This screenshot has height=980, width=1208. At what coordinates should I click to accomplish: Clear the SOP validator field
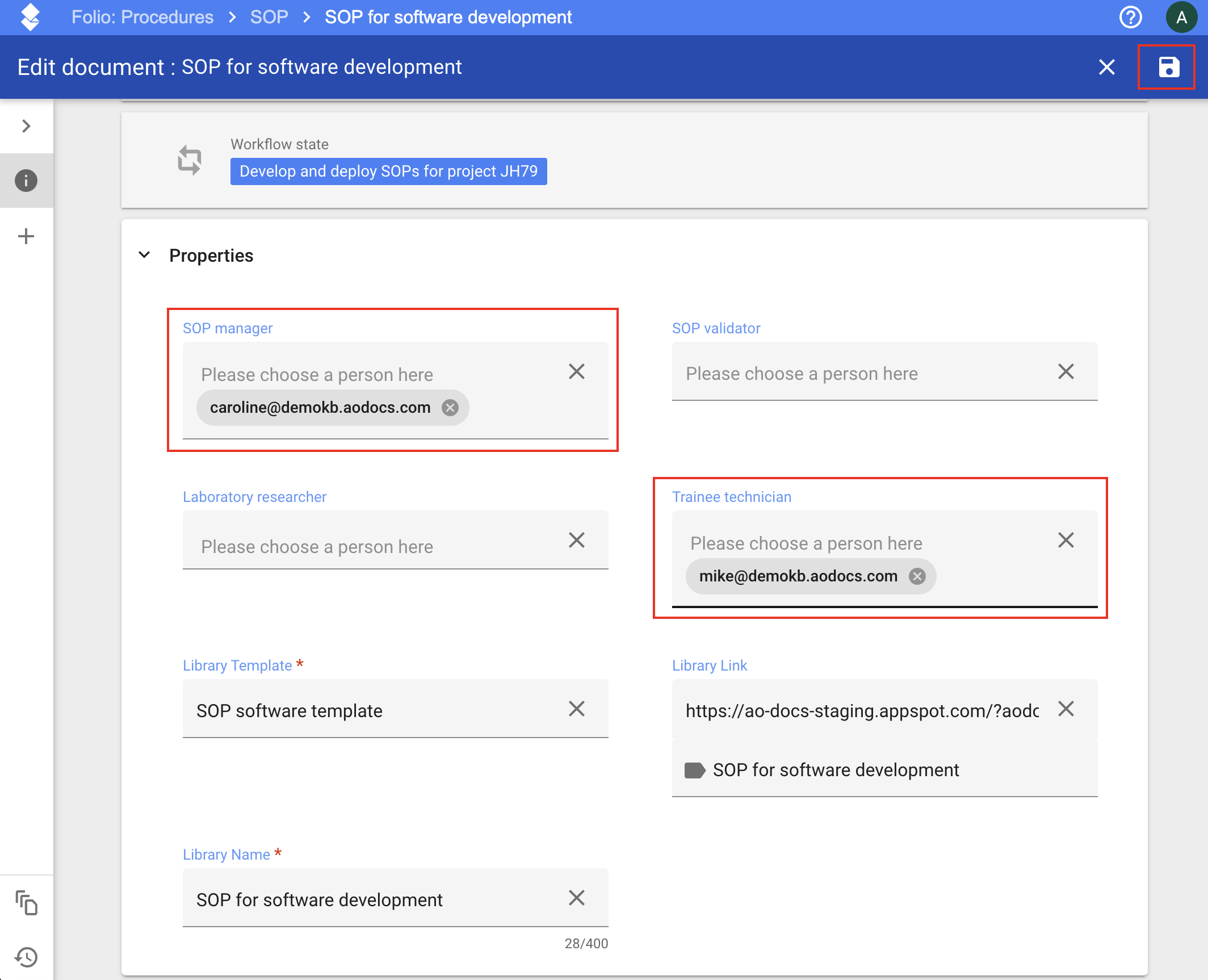pyautogui.click(x=1066, y=371)
